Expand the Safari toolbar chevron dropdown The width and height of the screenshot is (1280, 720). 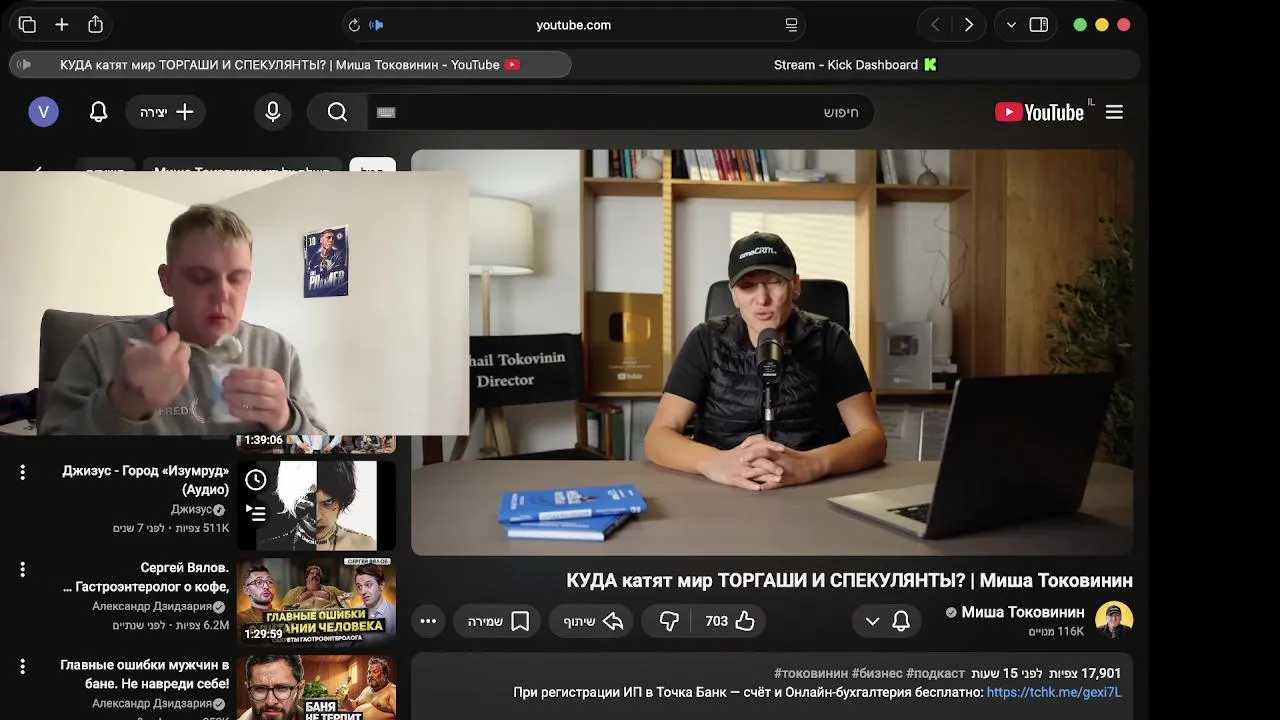coord(1011,25)
